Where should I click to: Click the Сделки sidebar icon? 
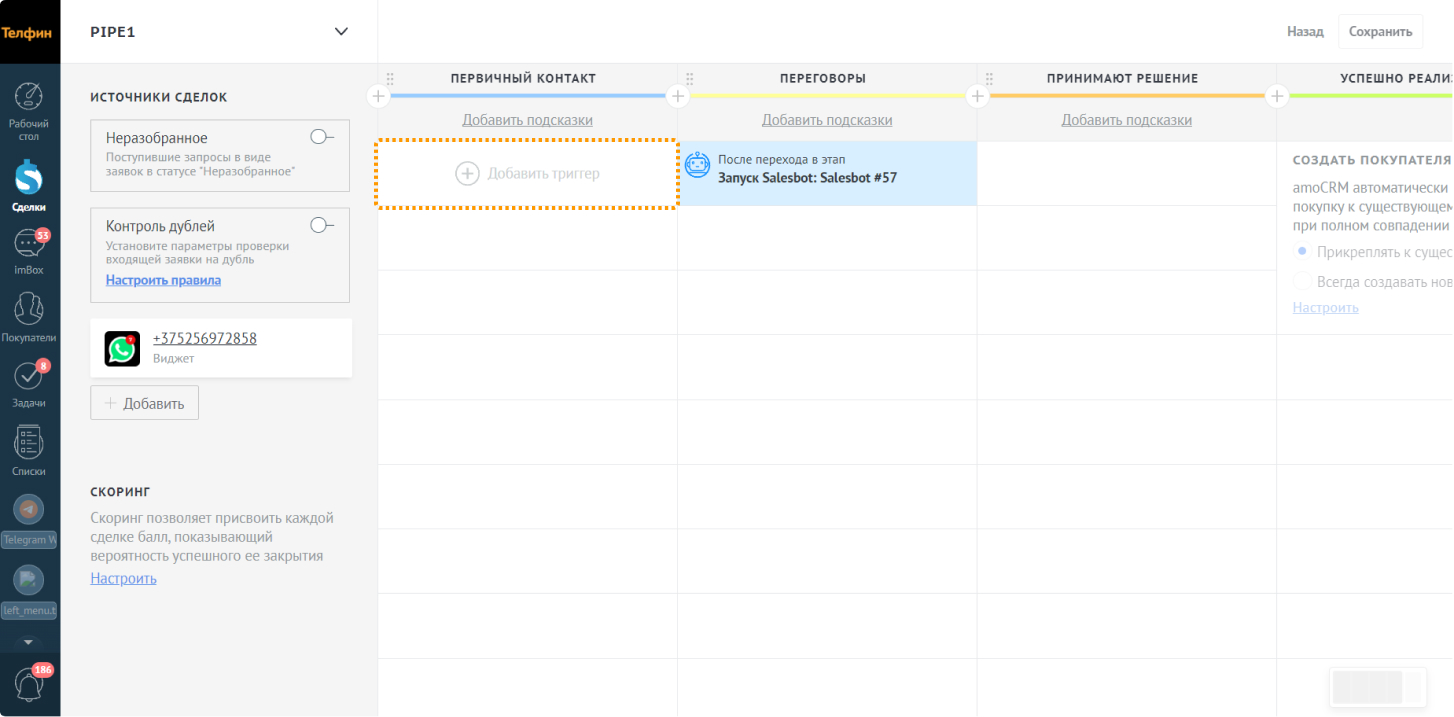(29, 178)
